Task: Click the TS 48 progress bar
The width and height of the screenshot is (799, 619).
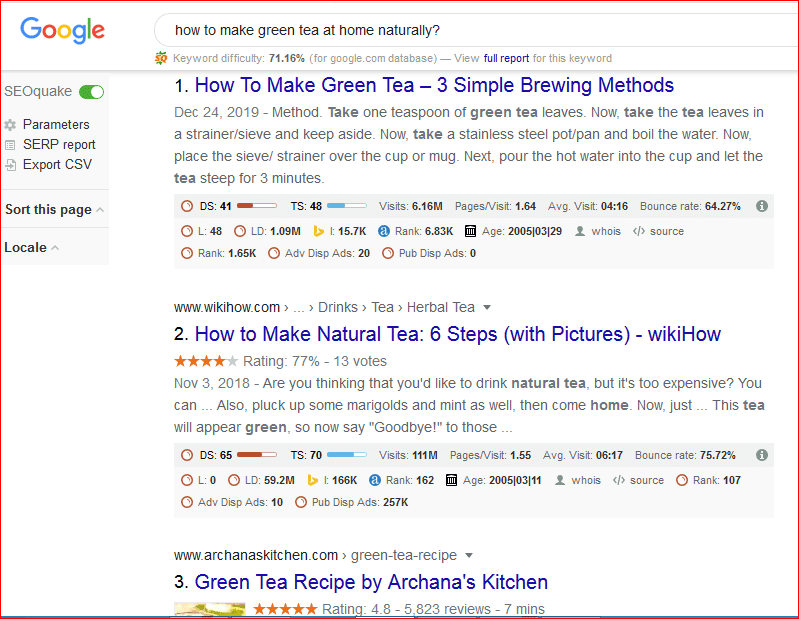Action: click(x=347, y=206)
